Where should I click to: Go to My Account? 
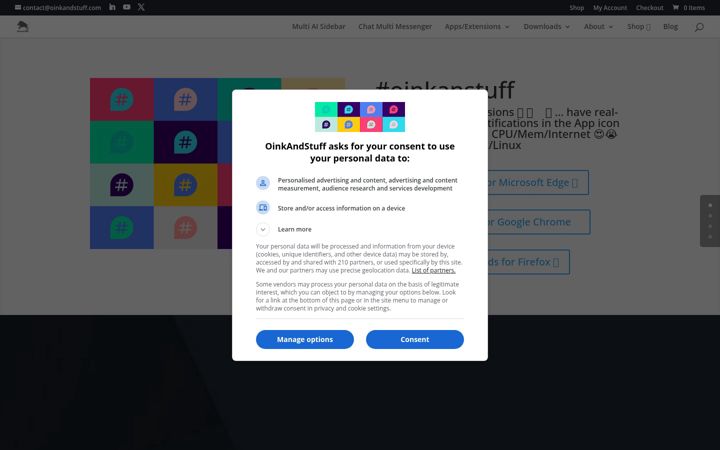pos(610,7)
